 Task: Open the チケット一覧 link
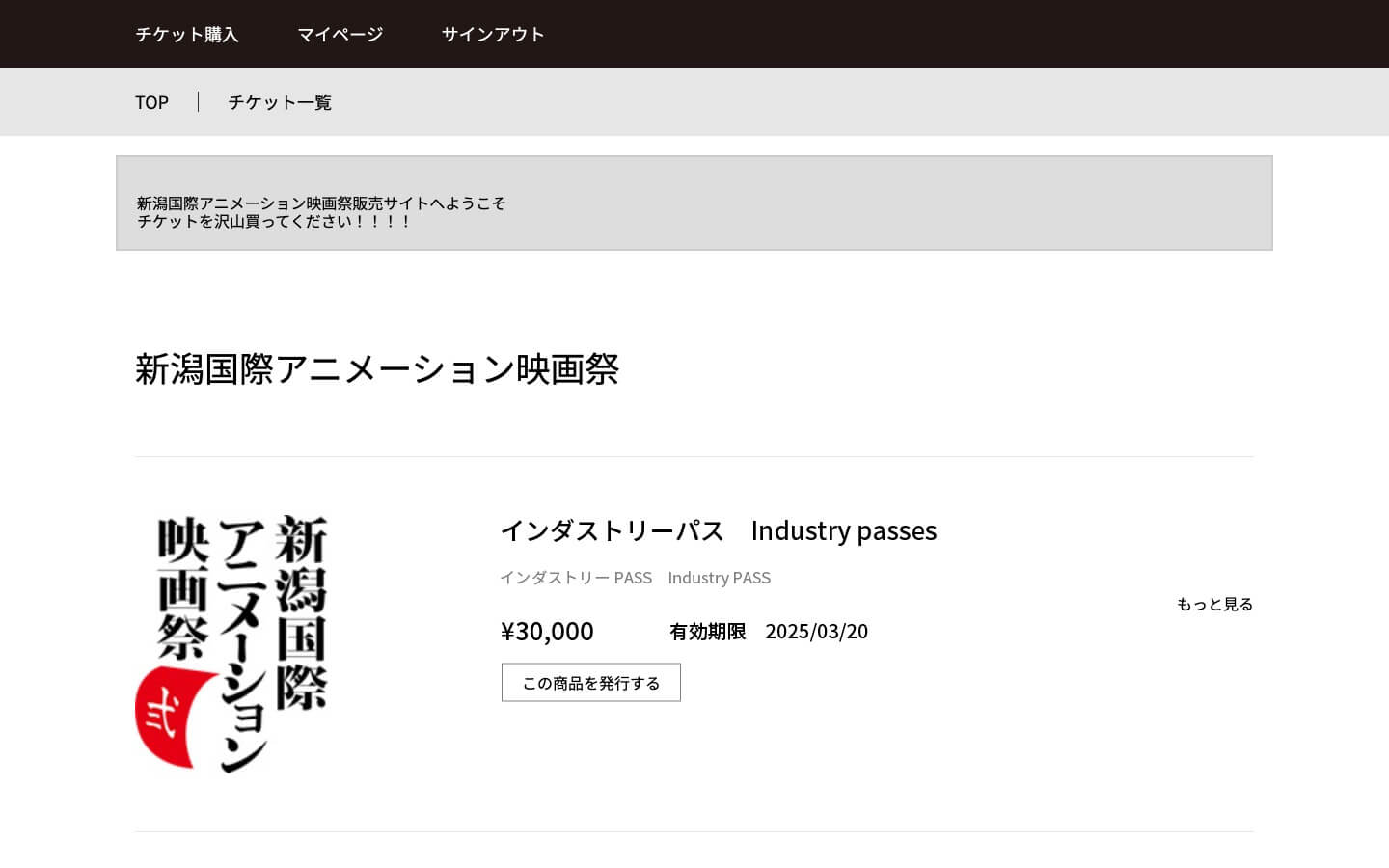click(x=280, y=102)
